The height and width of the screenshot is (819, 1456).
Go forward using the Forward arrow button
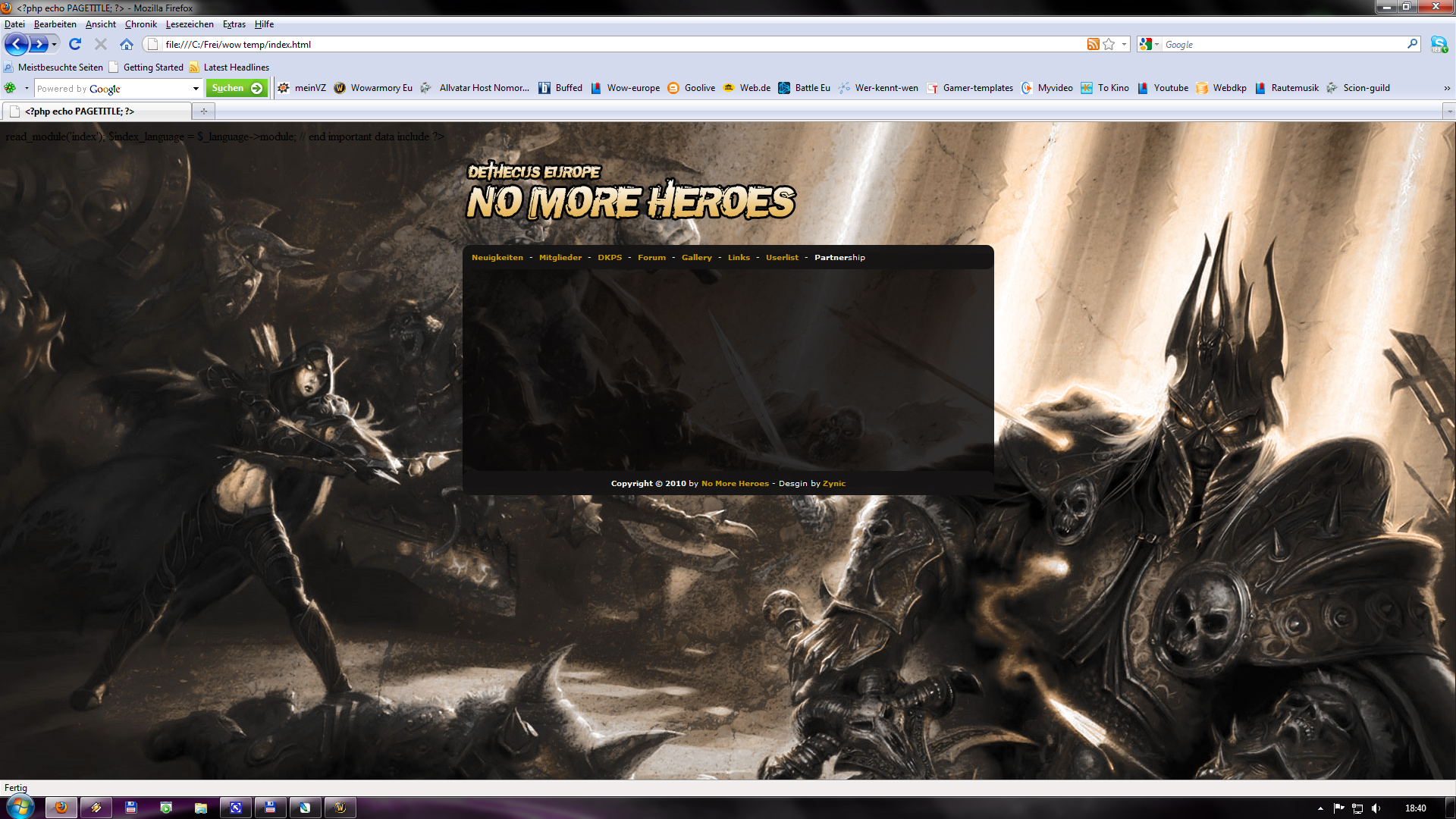pyautogui.click(x=39, y=44)
